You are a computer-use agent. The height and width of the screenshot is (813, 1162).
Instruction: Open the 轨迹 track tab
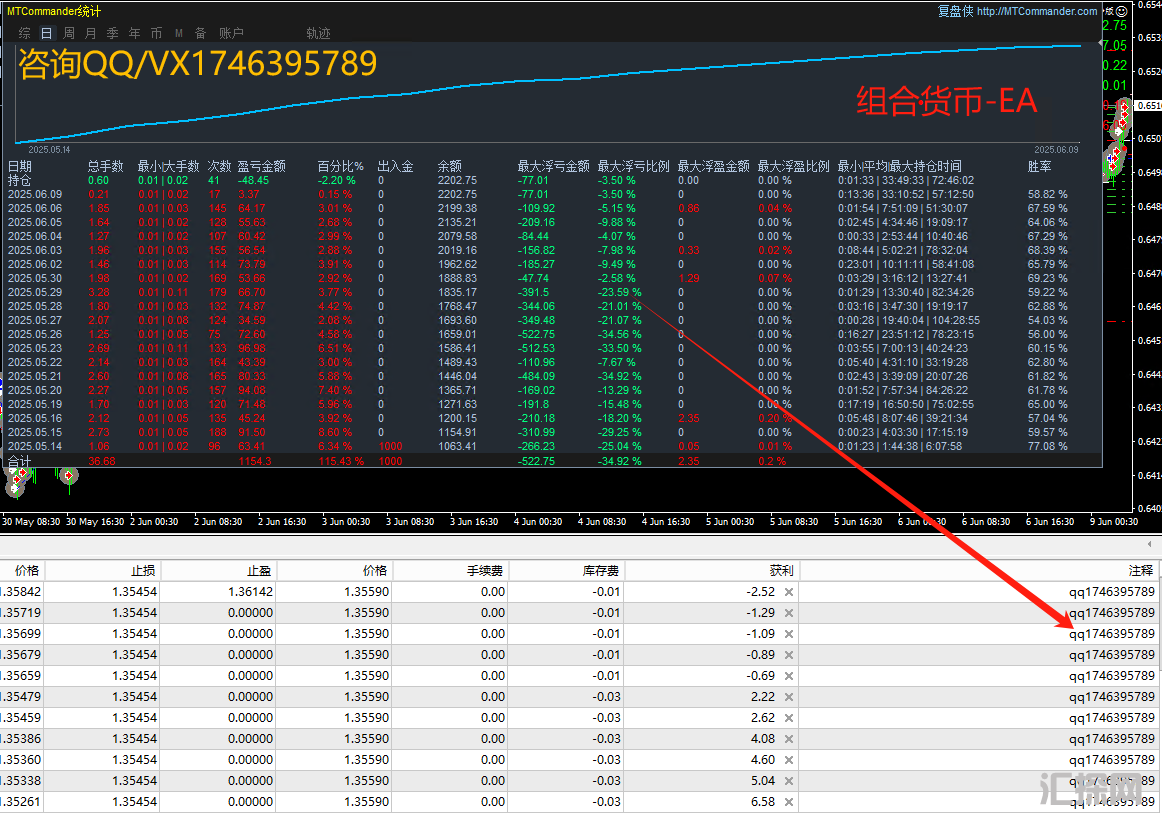pyautogui.click(x=318, y=33)
